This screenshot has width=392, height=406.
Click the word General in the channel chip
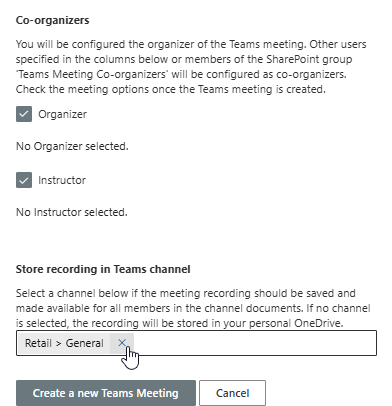84,343
